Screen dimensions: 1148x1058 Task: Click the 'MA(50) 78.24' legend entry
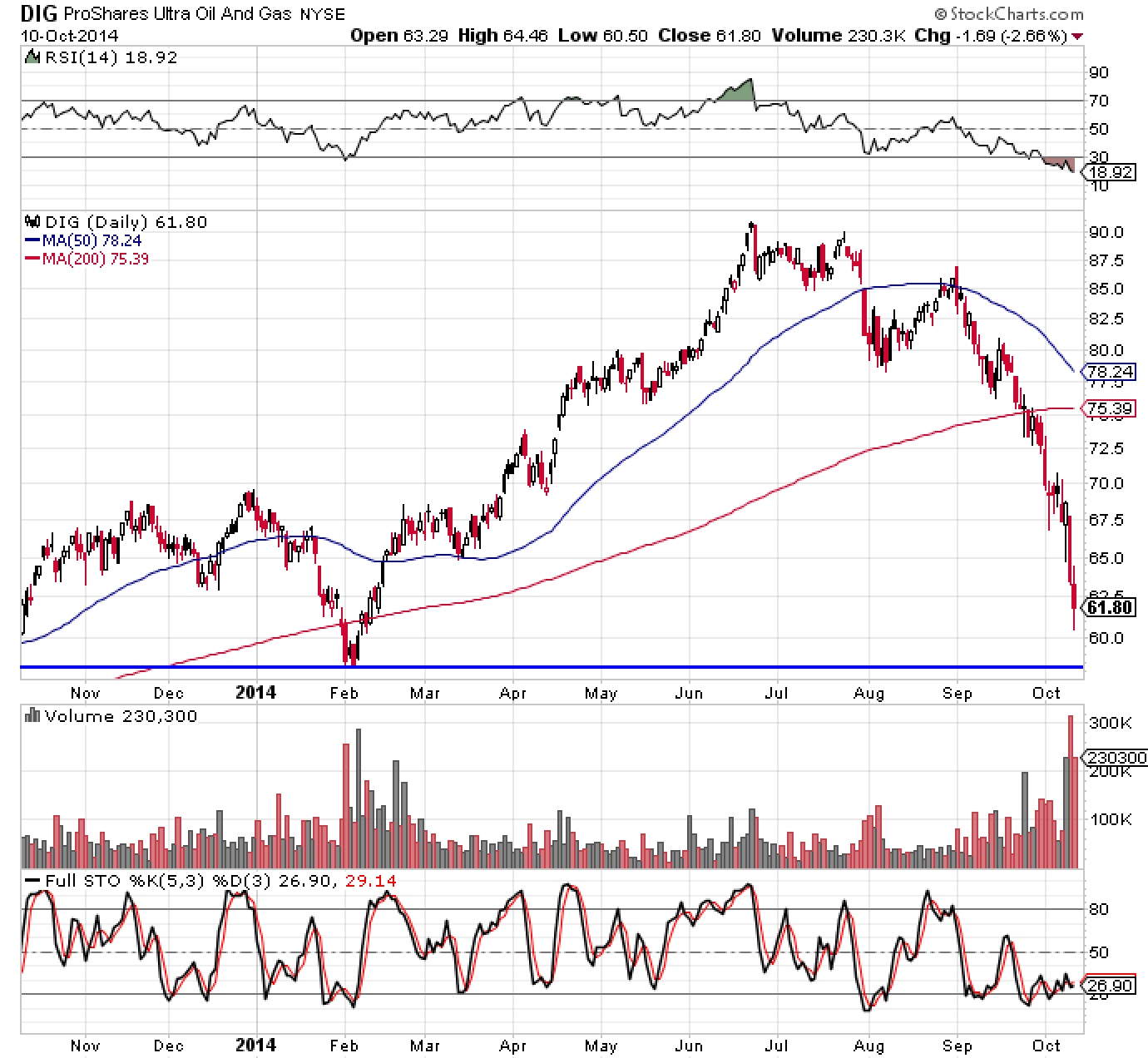point(93,240)
